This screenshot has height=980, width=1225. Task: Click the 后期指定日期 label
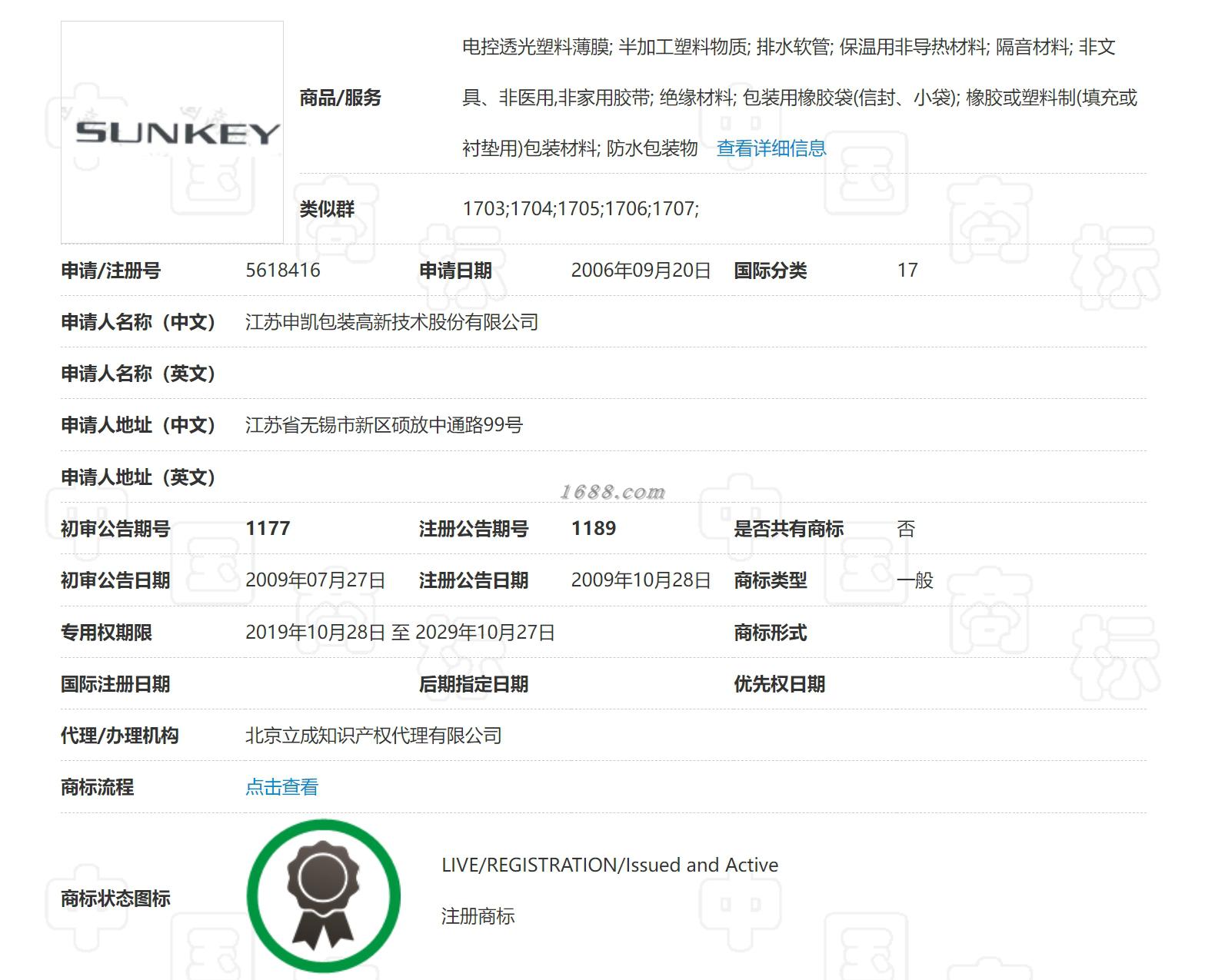[474, 684]
